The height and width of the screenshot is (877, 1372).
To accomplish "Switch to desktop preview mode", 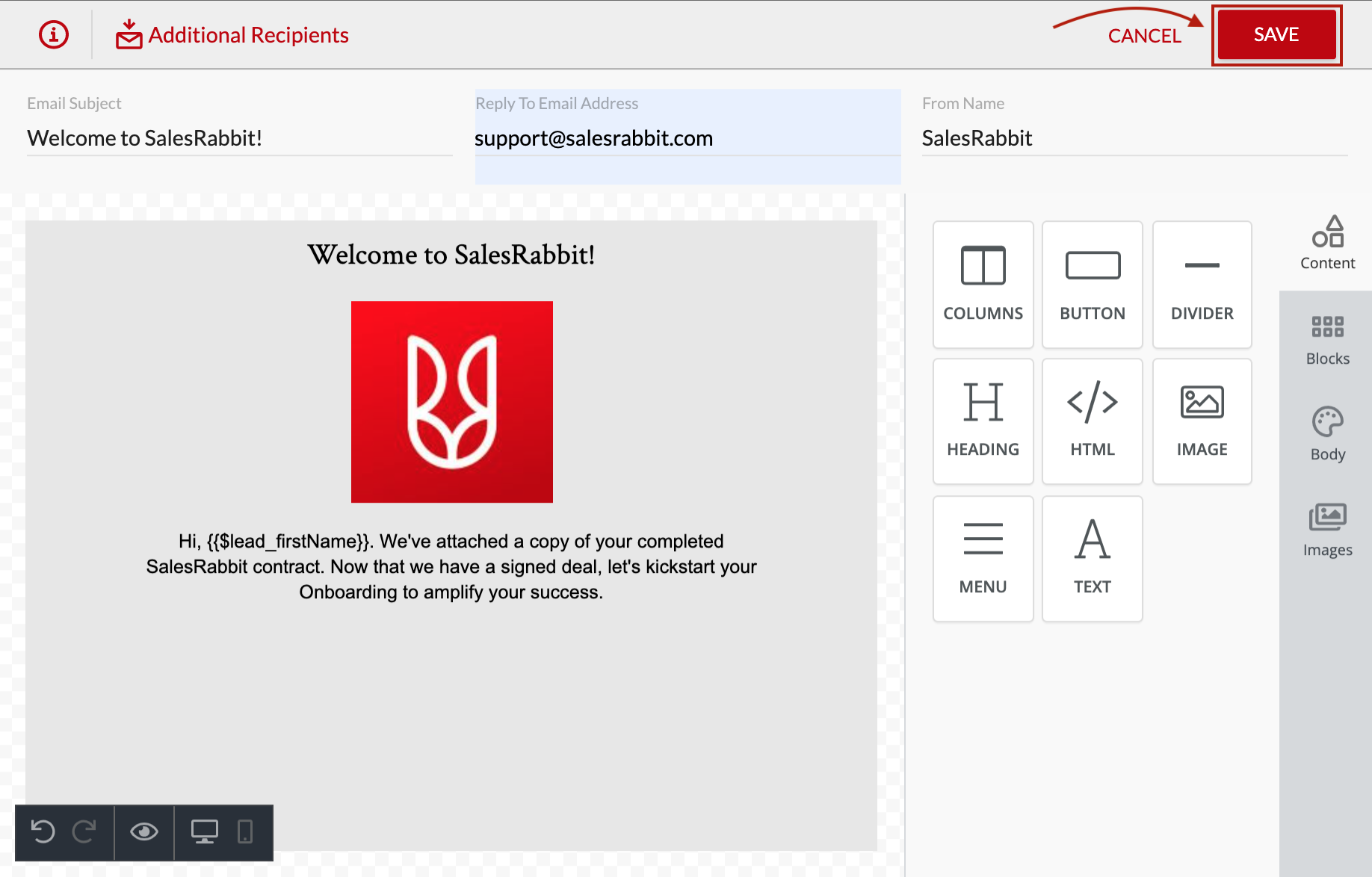I will click(x=204, y=831).
